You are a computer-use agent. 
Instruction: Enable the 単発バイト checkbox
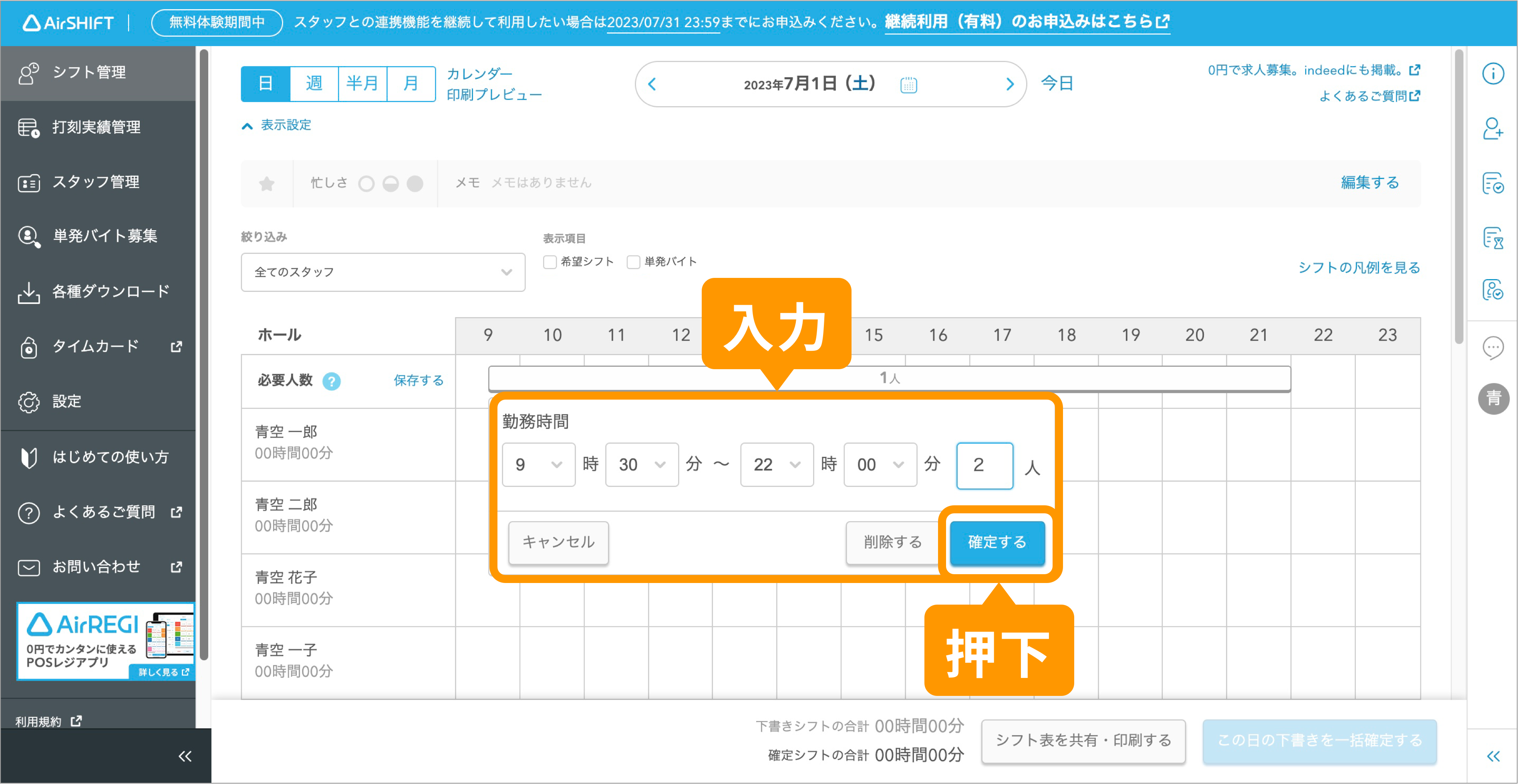pos(633,262)
